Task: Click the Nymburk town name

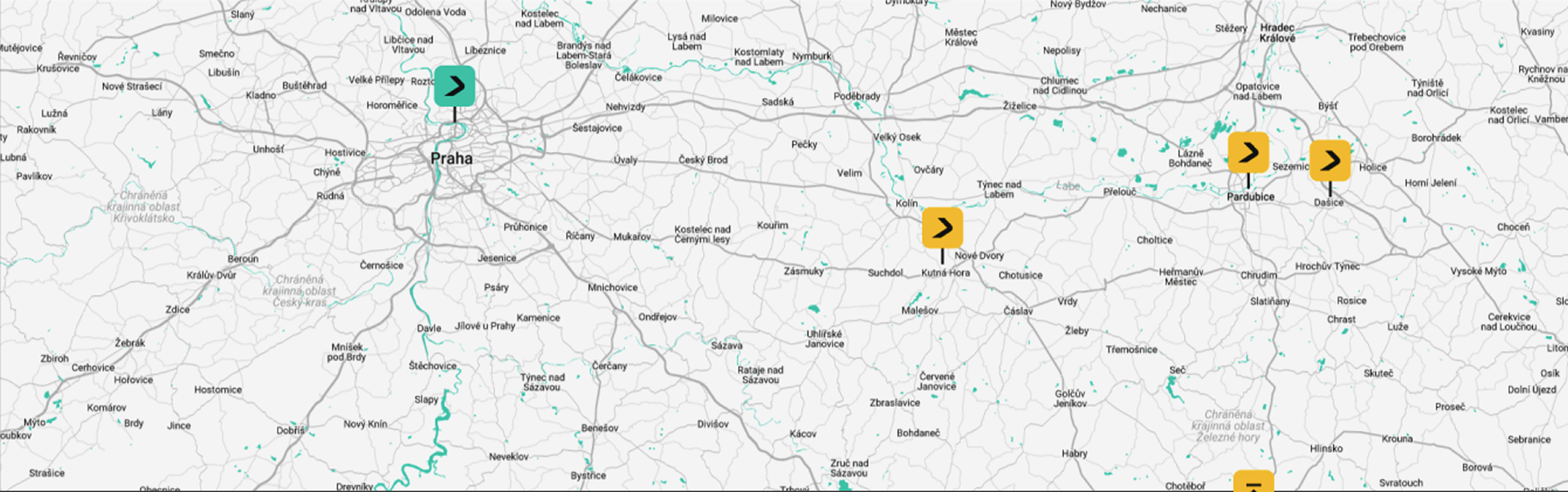Action: point(812,56)
